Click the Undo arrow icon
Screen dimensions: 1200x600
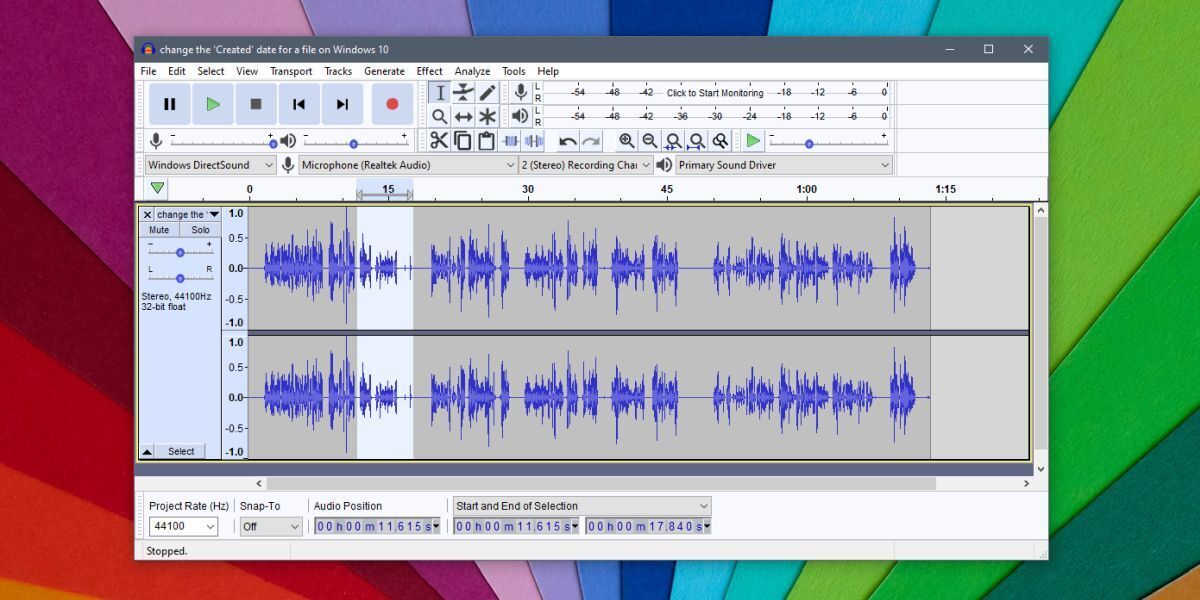(568, 141)
